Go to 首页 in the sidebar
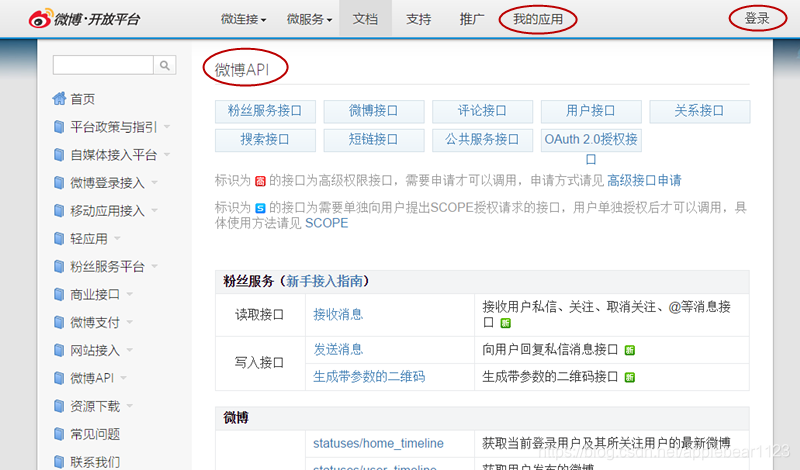 (83, 98)
